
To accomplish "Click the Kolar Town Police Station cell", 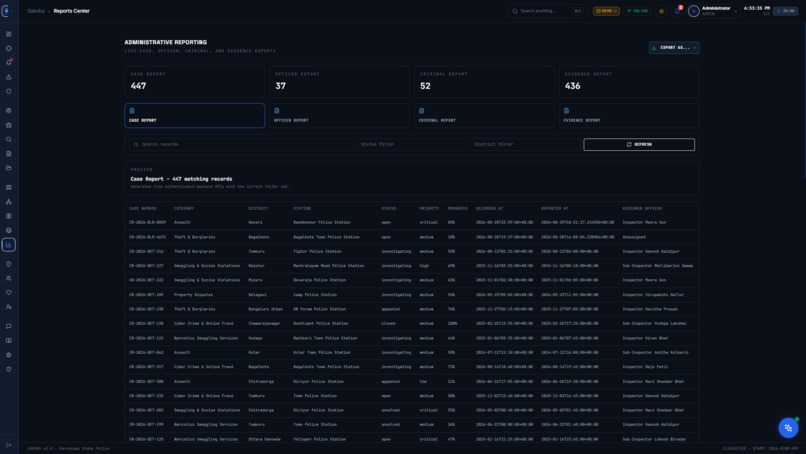I will point(322,353).
